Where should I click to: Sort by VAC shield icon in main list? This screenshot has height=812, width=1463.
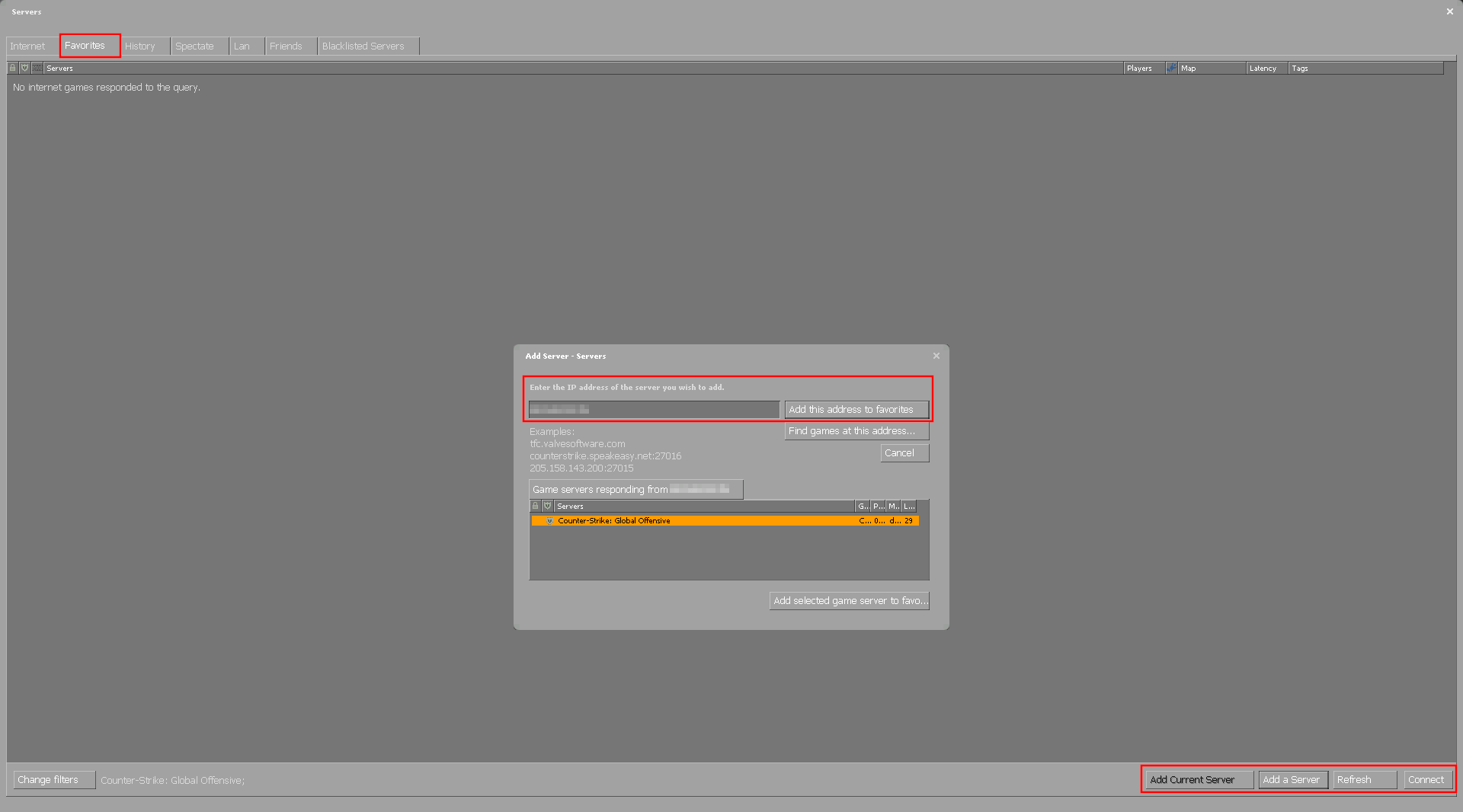pos(24,68)
